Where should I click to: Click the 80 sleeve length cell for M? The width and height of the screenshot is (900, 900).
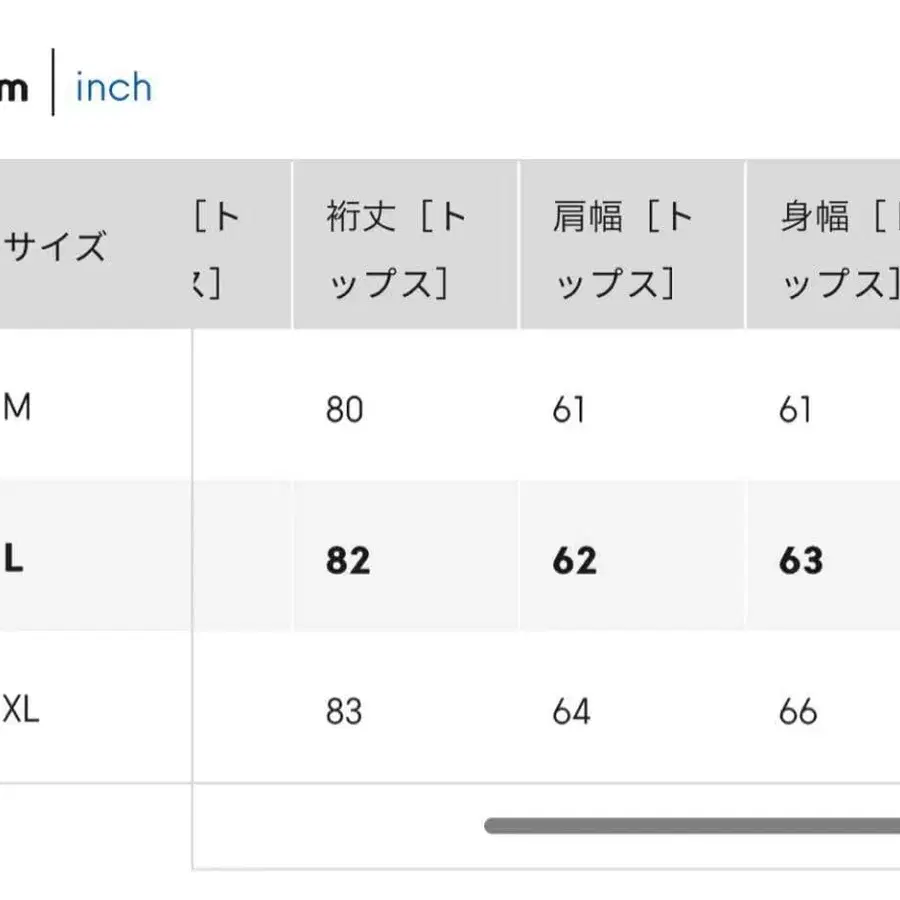point(345,410)
